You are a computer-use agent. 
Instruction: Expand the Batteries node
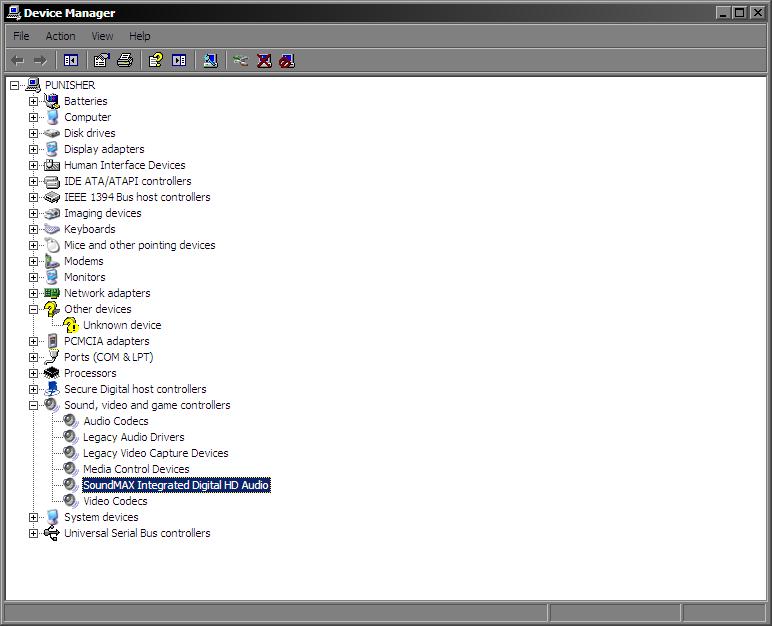click(33, 101)
